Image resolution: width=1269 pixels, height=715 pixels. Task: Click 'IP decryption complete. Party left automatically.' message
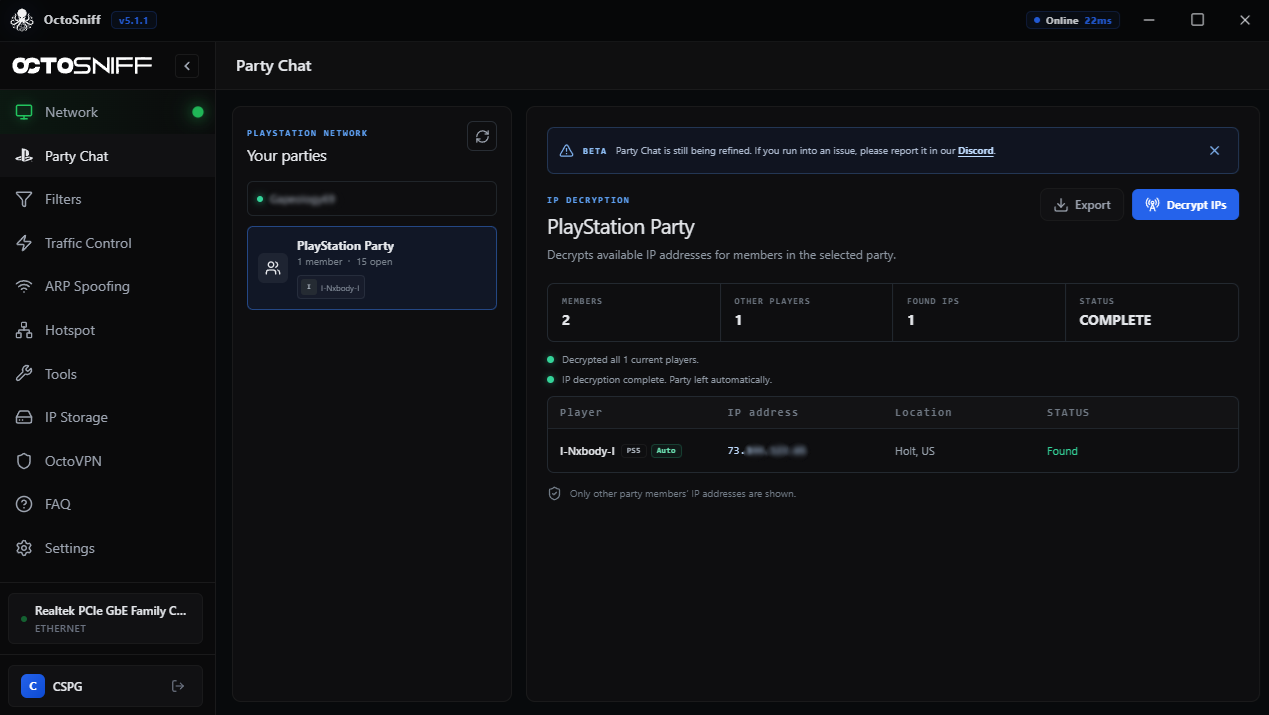click(667, 380)
